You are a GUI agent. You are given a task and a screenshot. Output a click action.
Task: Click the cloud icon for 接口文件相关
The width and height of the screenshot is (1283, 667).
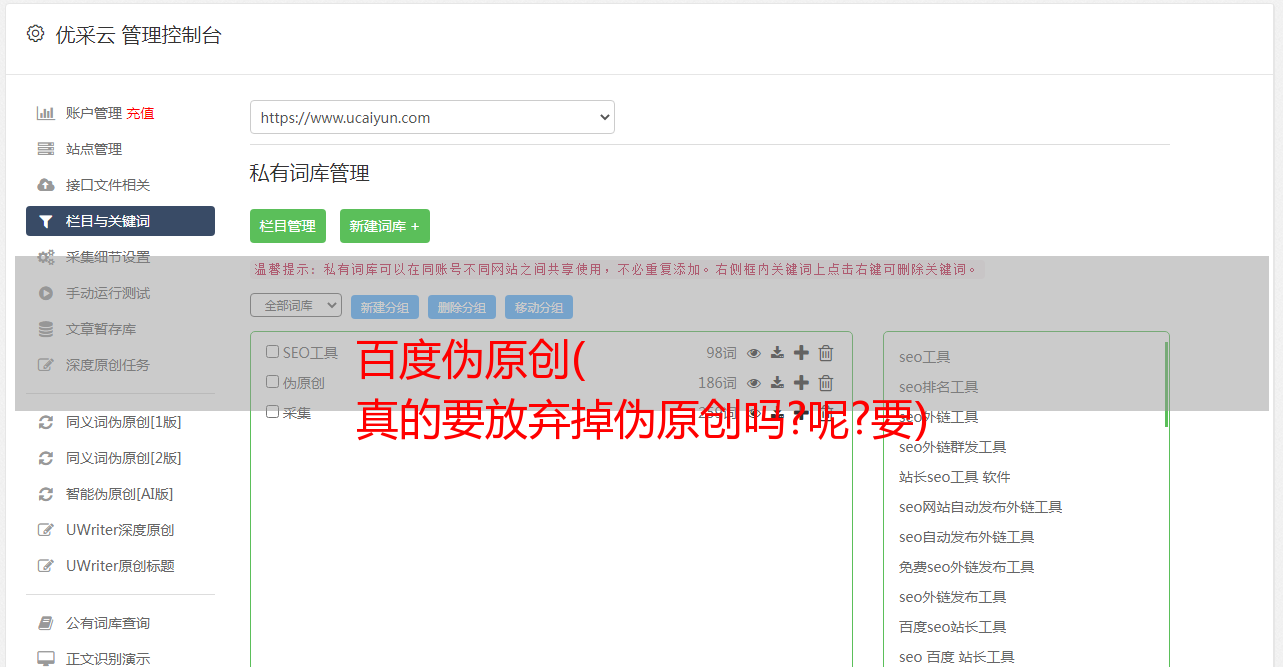click(46, 185)
